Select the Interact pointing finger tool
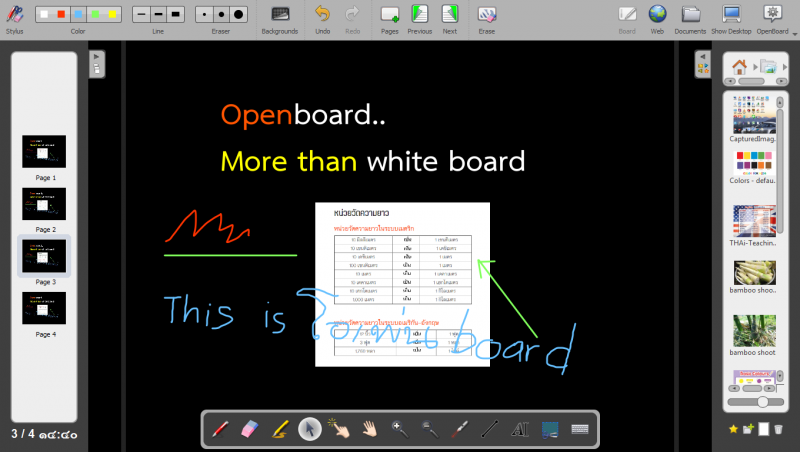 click(340, 429)
